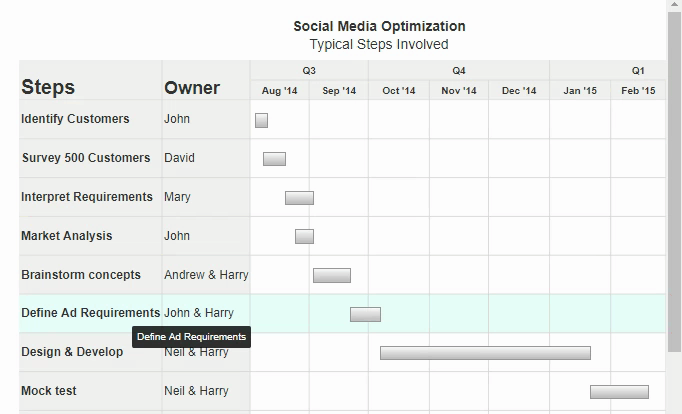Click the Q3 quarter header
This screenshot has height=414, width=682.
point(309,71)
